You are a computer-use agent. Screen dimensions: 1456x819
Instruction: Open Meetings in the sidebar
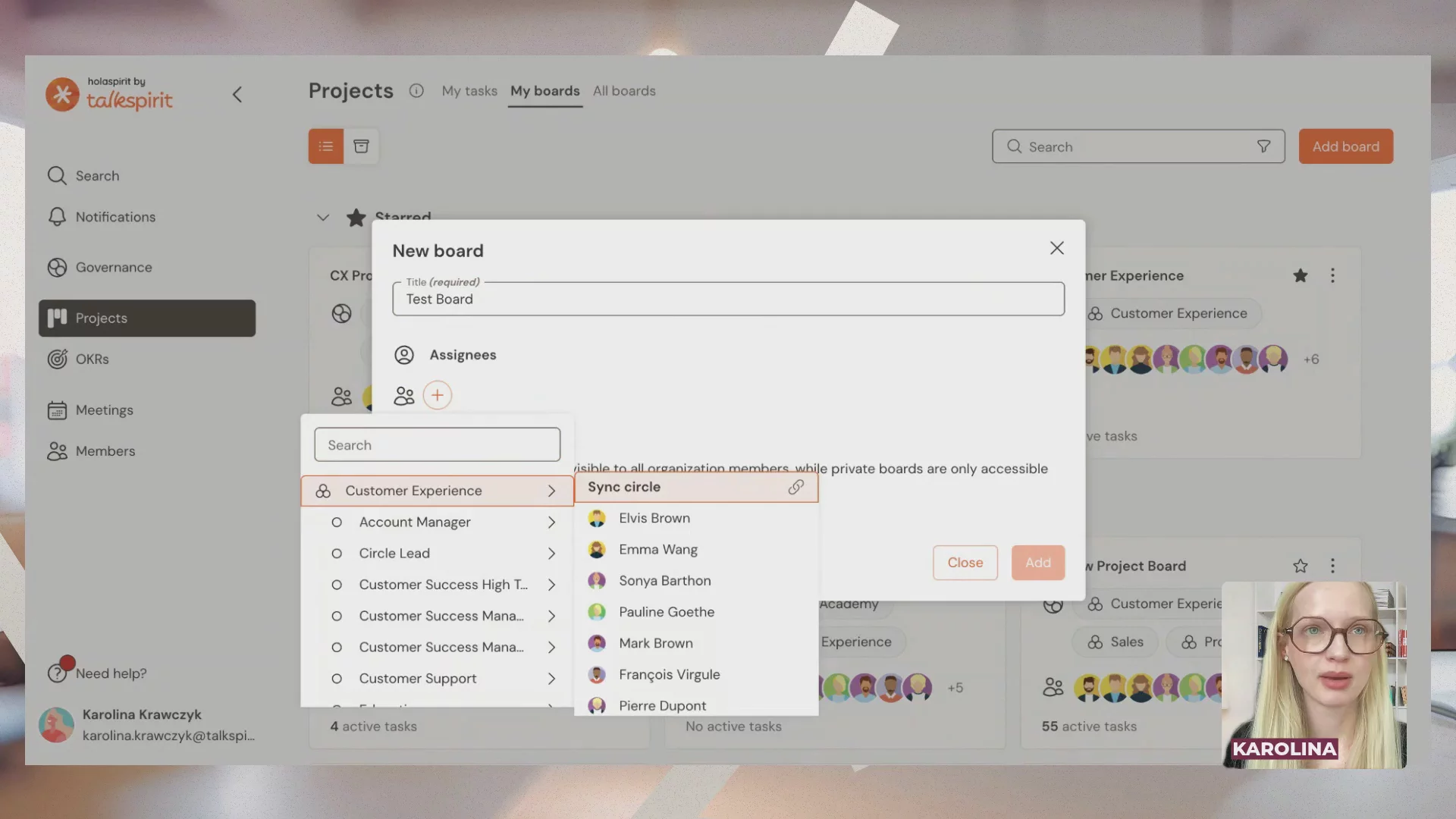(91, 410)
